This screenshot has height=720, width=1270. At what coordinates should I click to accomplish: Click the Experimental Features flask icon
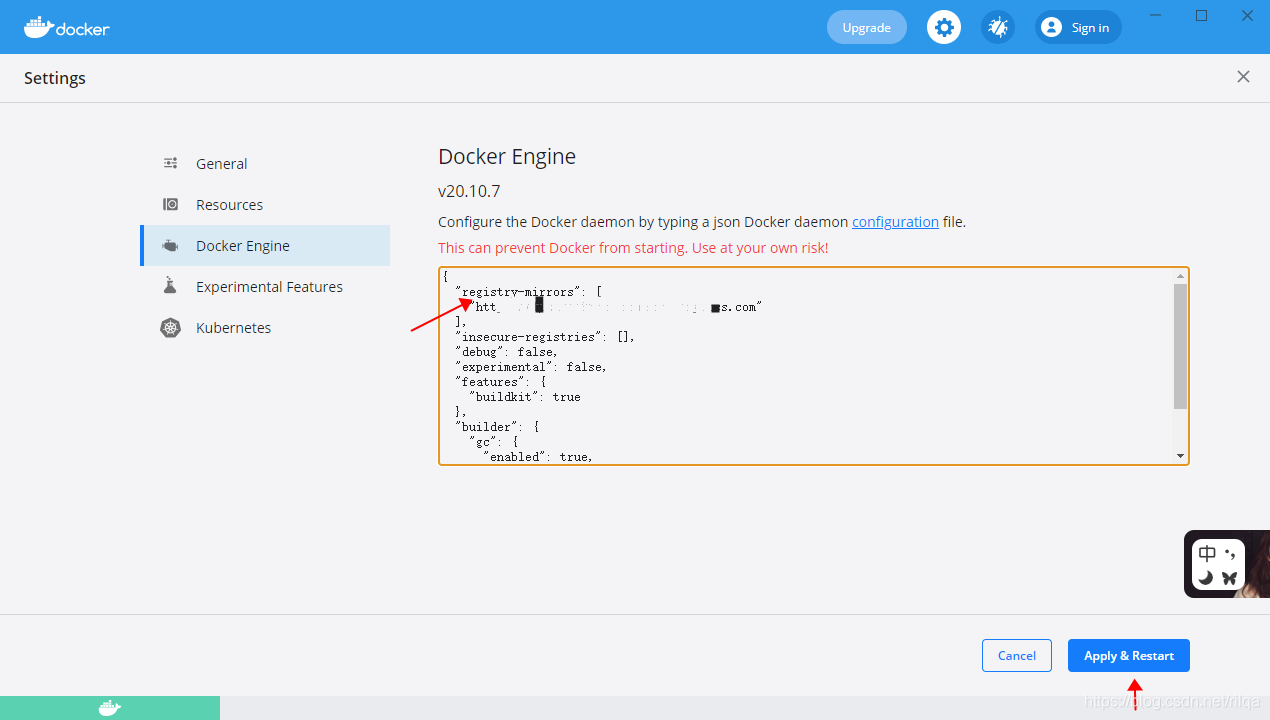pos(170,286)
